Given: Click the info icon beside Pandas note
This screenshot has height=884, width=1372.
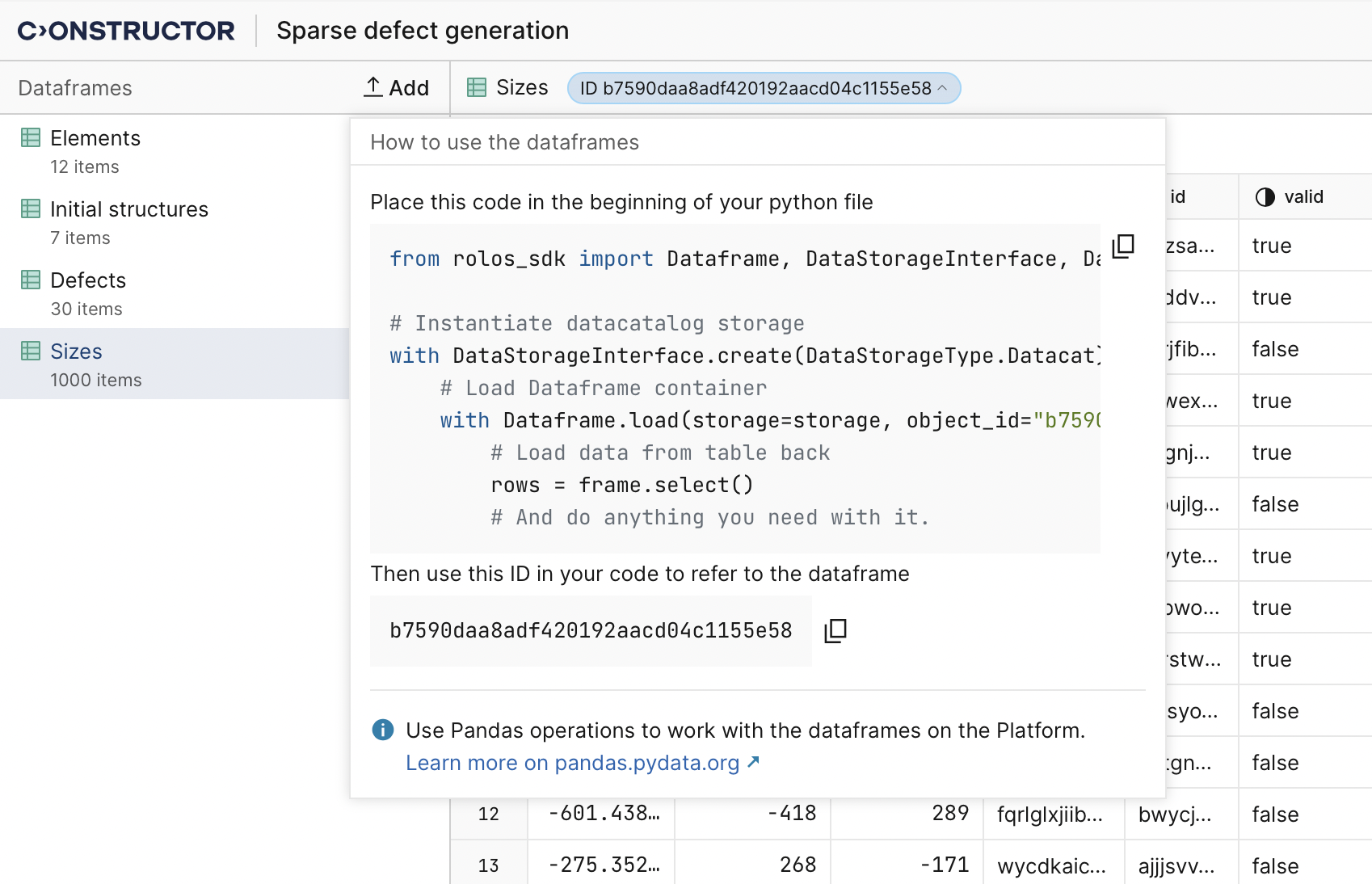Looking at the screenshot, I should (383, 730).
